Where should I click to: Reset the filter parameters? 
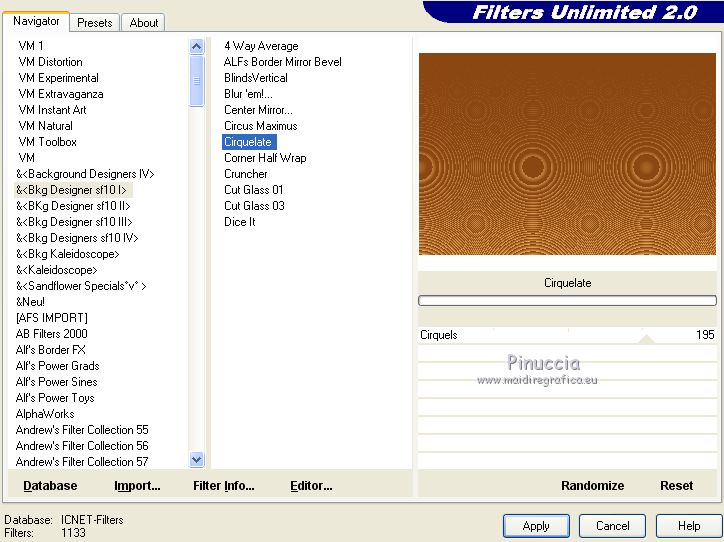(x=676, y=486)
